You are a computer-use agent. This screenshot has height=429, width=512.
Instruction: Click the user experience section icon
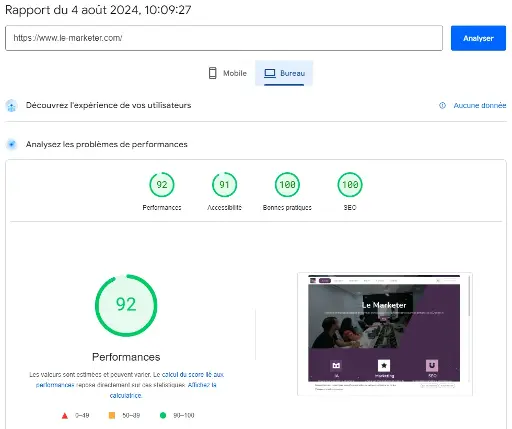(12, 106)
